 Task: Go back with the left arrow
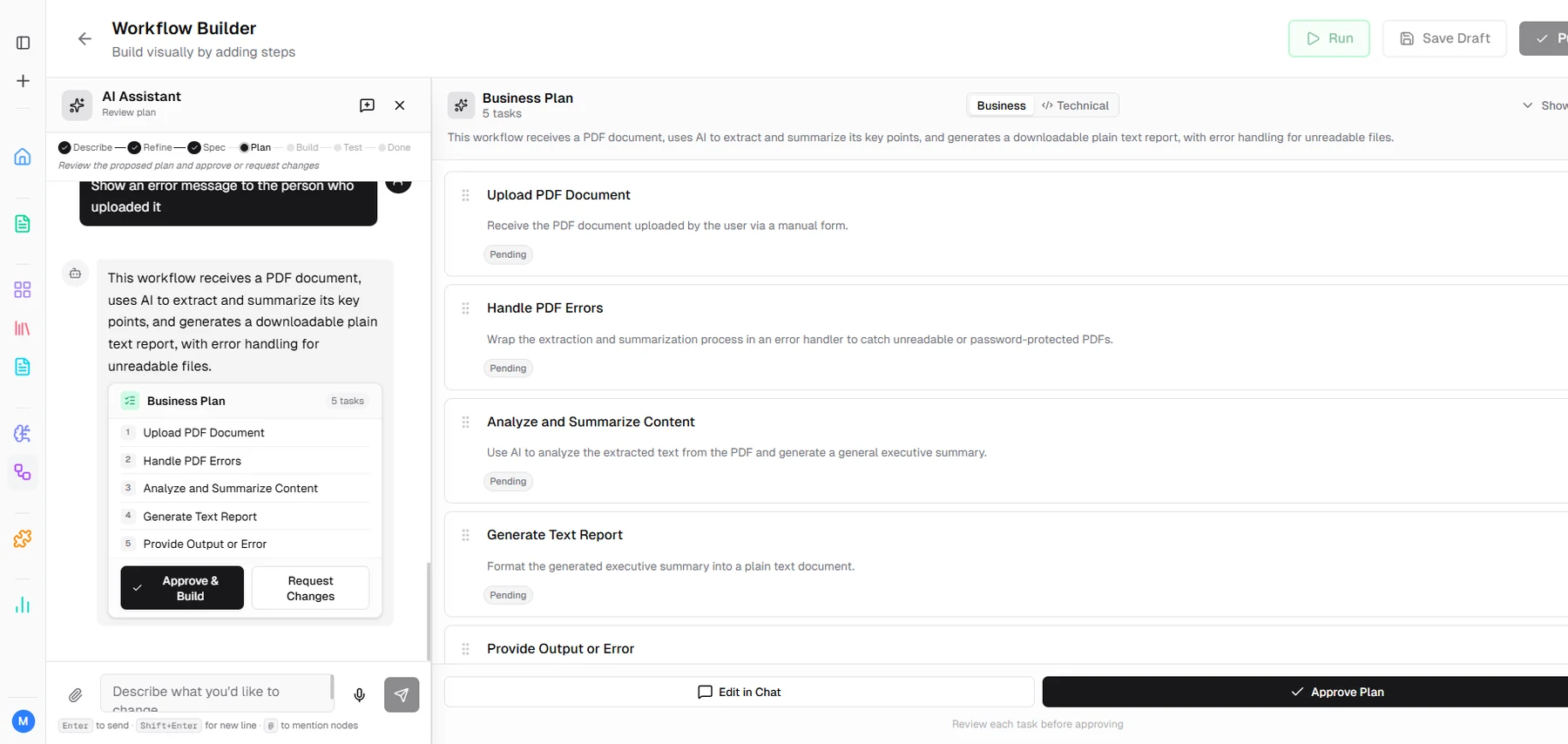[x=84, y=39]
